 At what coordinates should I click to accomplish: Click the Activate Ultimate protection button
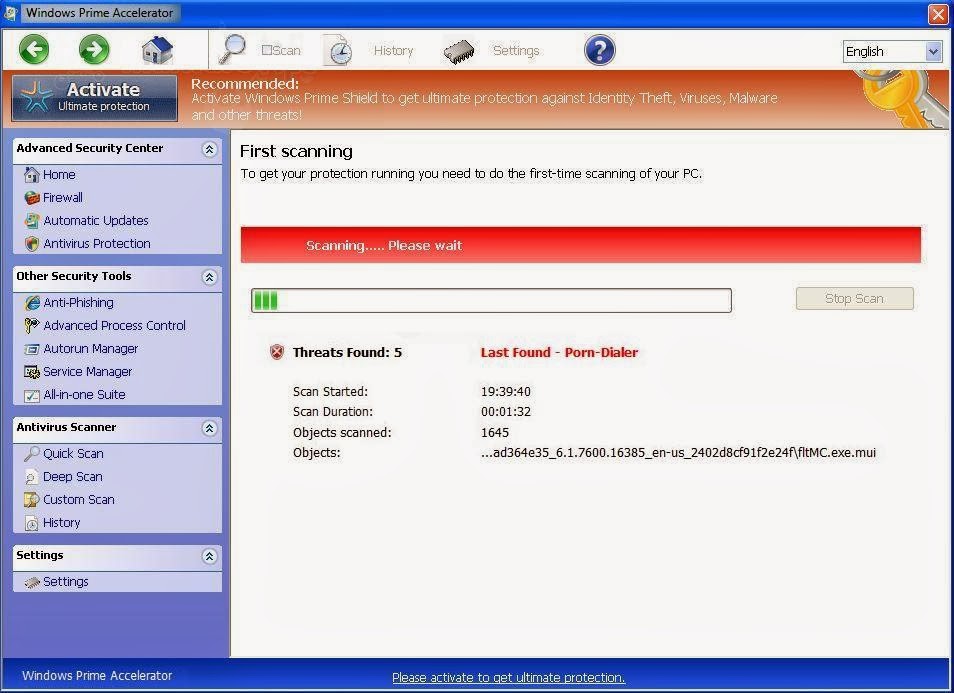(94, 98)
